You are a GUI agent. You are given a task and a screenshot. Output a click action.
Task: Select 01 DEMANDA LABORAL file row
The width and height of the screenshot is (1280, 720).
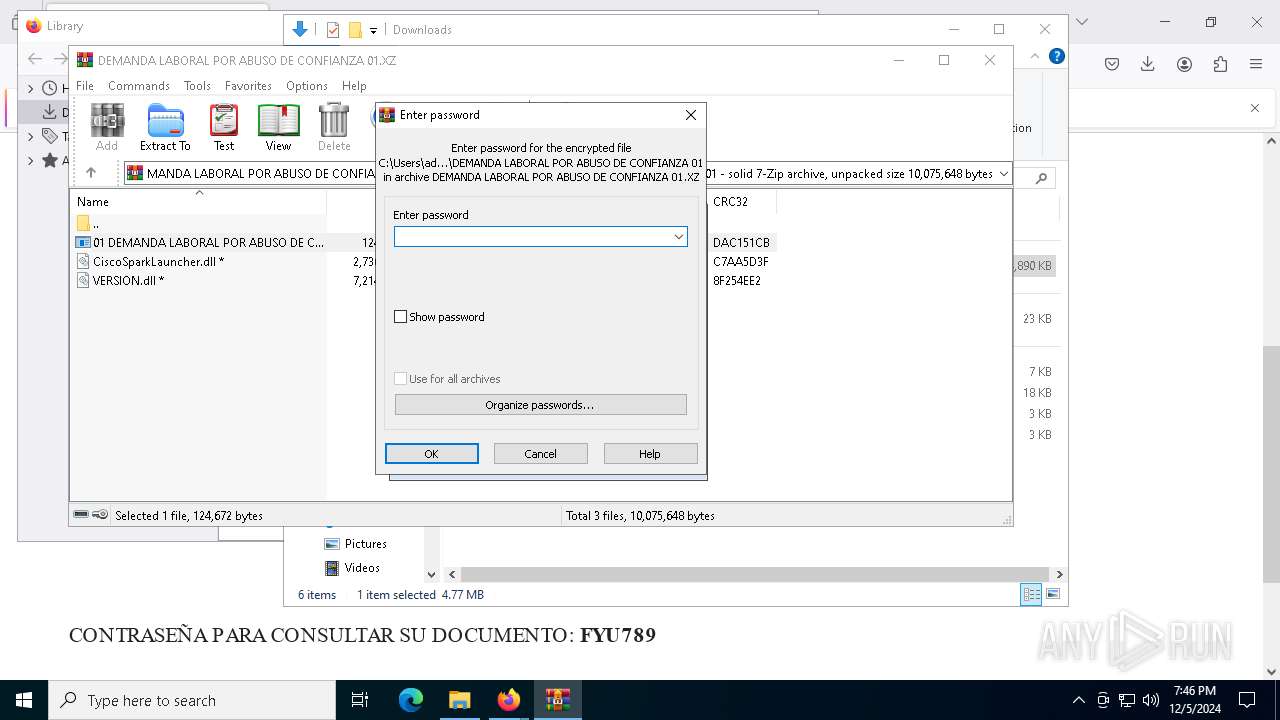[x=200, y=242]
